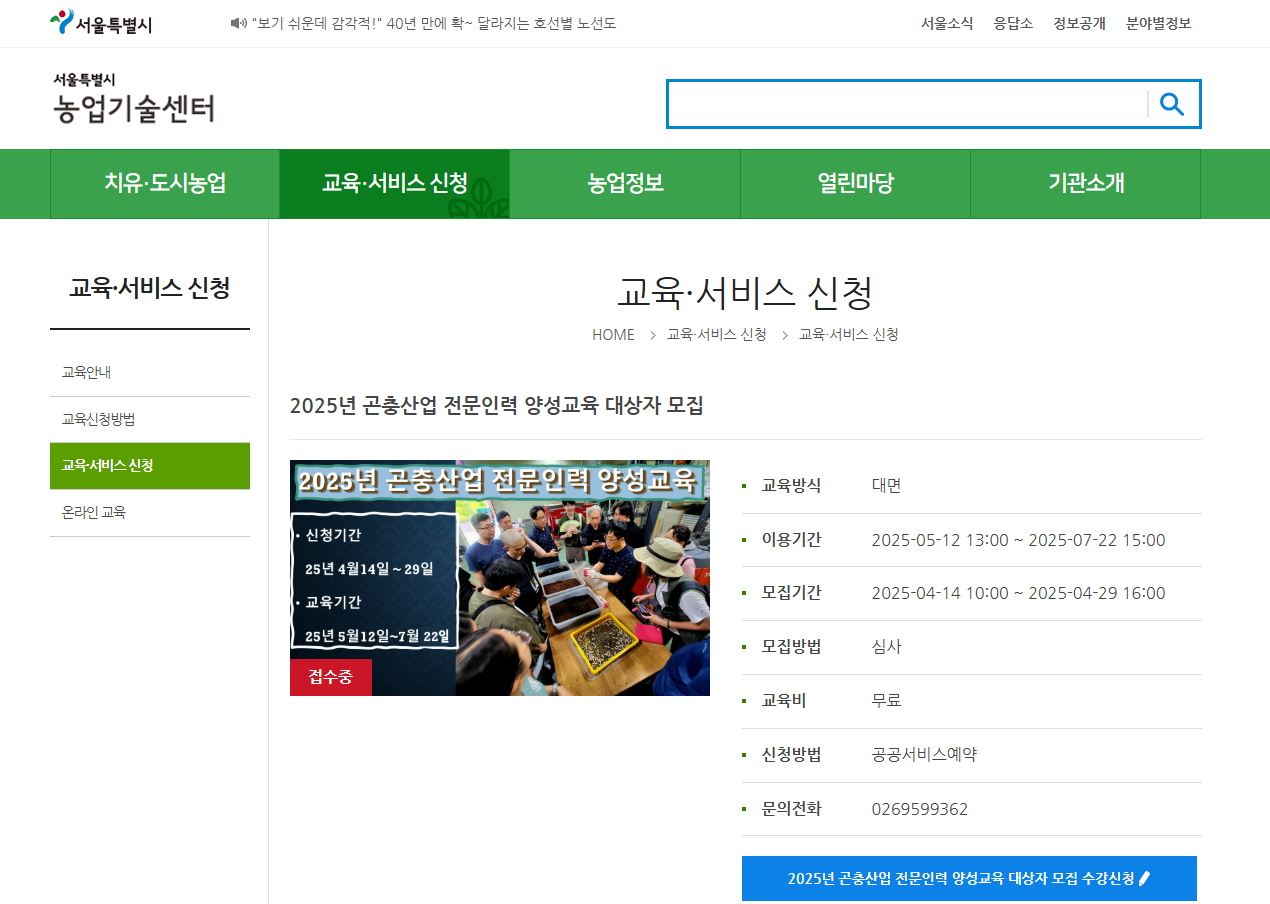Click the 공공서비스예약 application method text

pyautogui.click(x=924, y=755)
